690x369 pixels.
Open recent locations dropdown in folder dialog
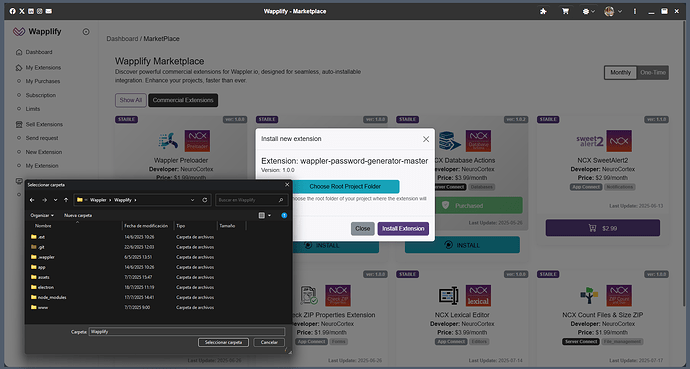click(55, 200)
